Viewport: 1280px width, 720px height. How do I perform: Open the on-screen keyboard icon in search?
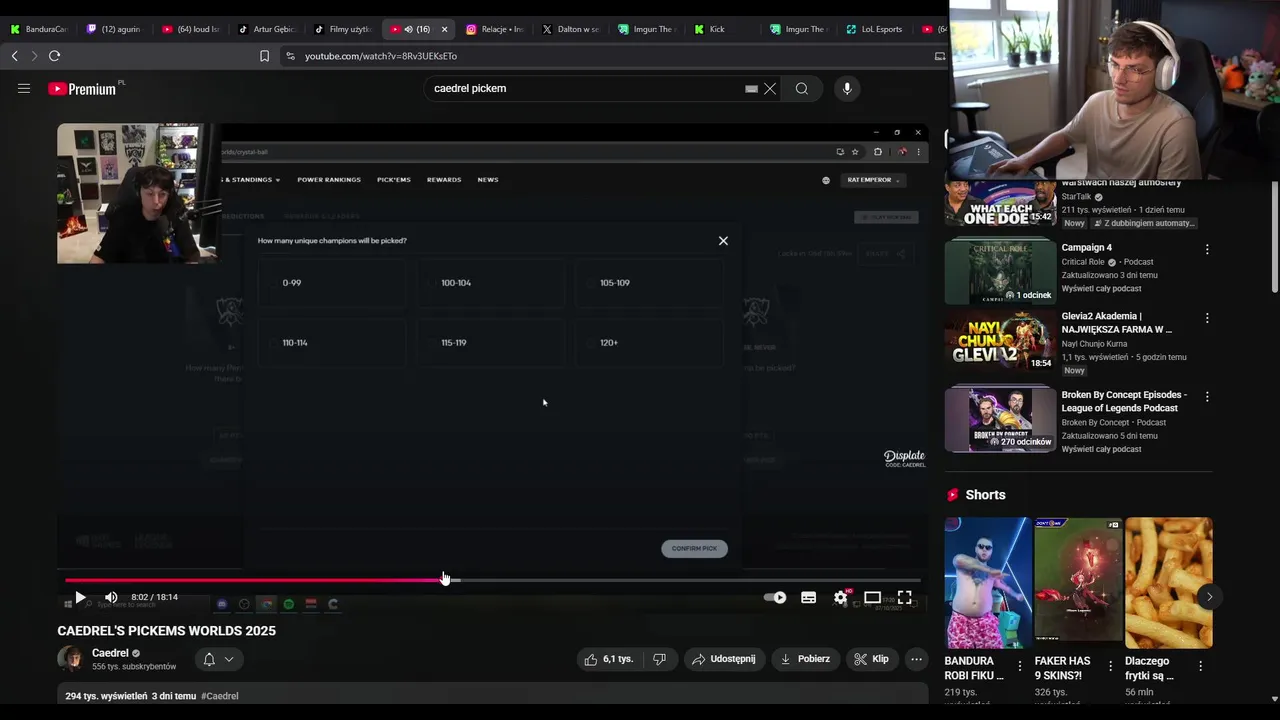tap(751, 88)
